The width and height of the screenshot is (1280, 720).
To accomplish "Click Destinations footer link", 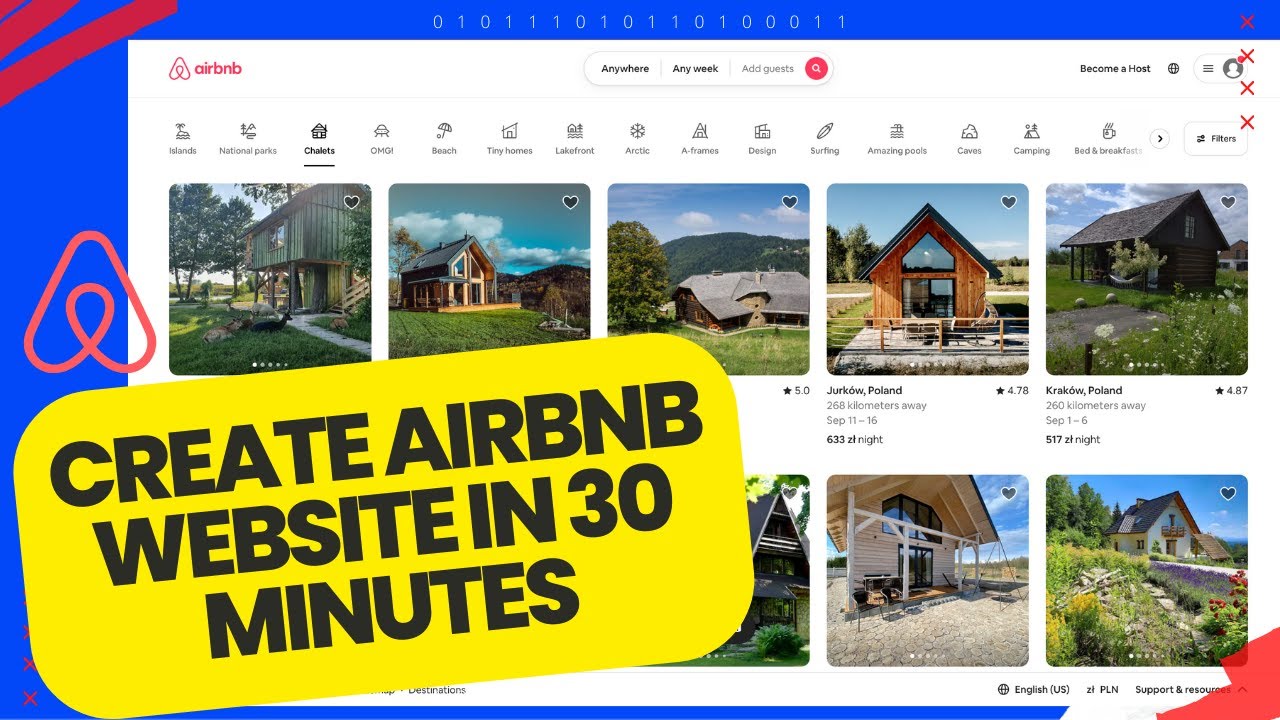I will click(x=437, y=690).
